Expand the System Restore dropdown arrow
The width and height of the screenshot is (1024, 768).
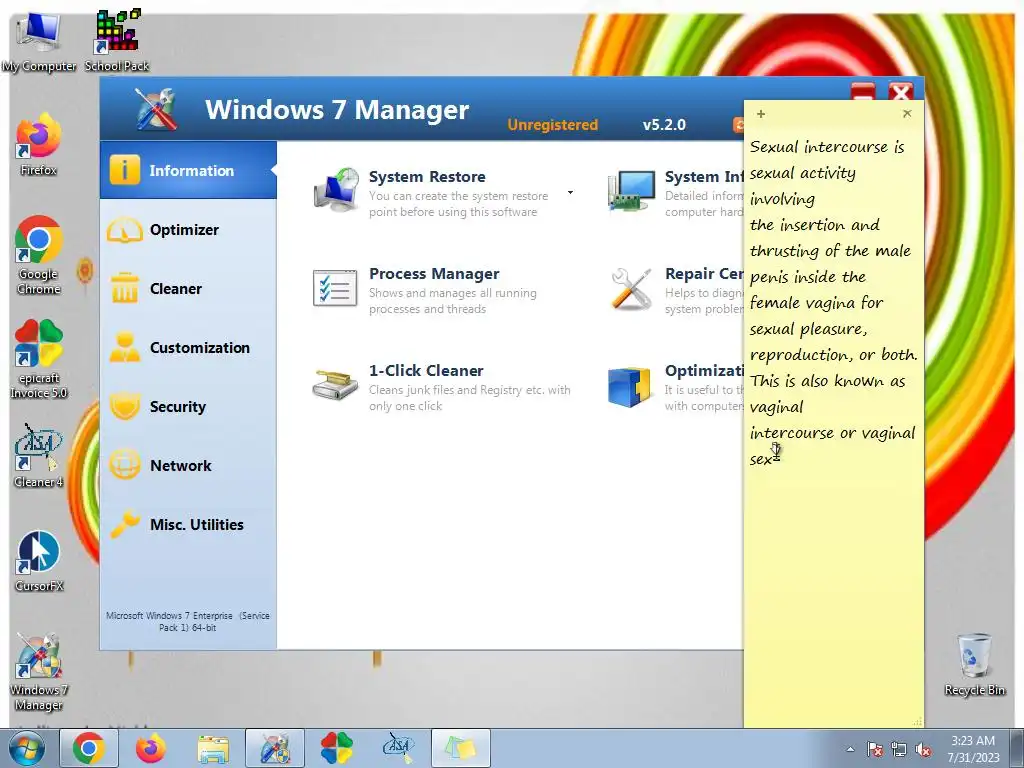click(x=570, y=193)
